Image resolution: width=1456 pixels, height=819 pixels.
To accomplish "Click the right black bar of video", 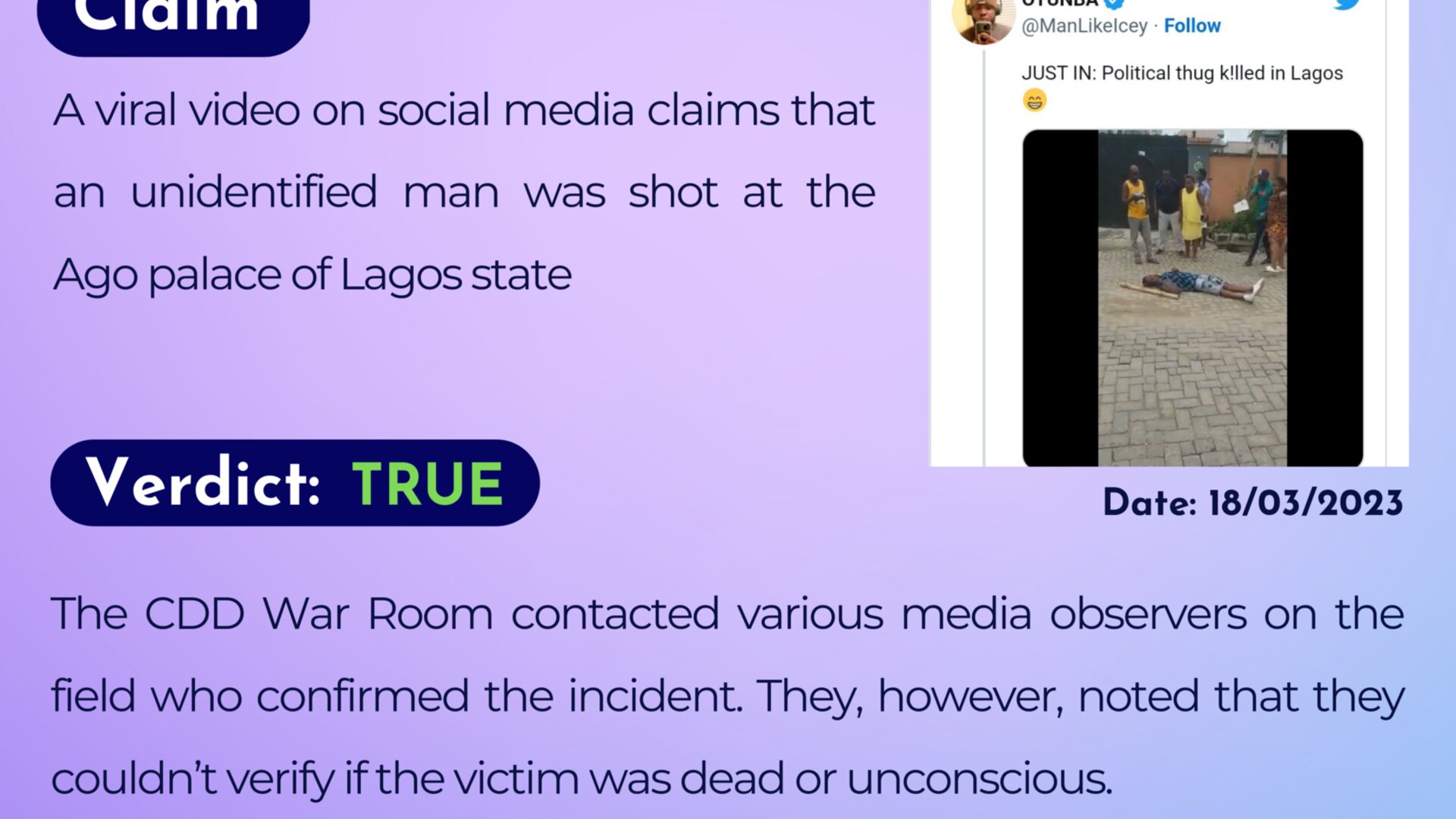I will pyautogui.click(x=1324, y=297).
